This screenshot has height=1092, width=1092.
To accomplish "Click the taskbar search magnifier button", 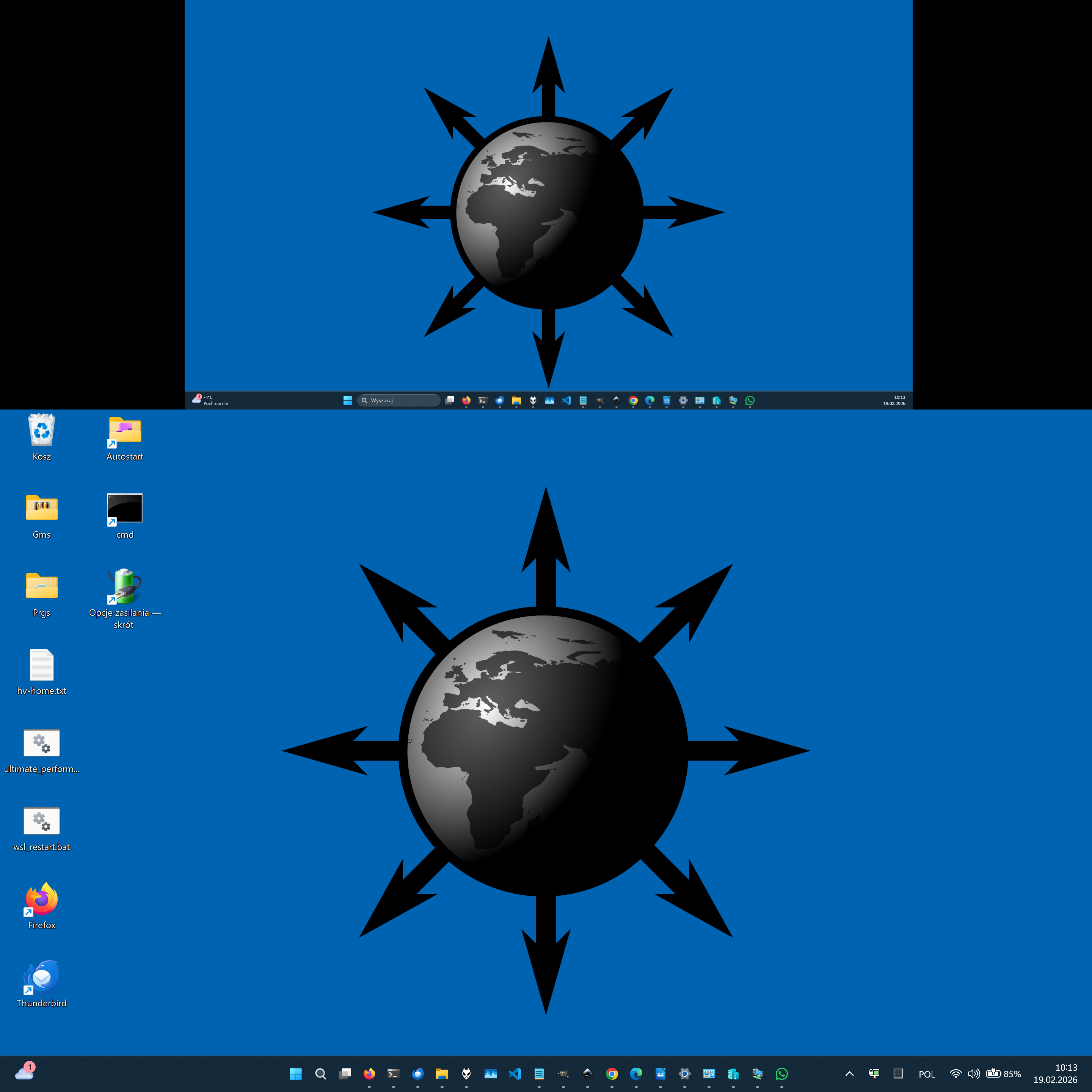I will (x=320, y=1073).
